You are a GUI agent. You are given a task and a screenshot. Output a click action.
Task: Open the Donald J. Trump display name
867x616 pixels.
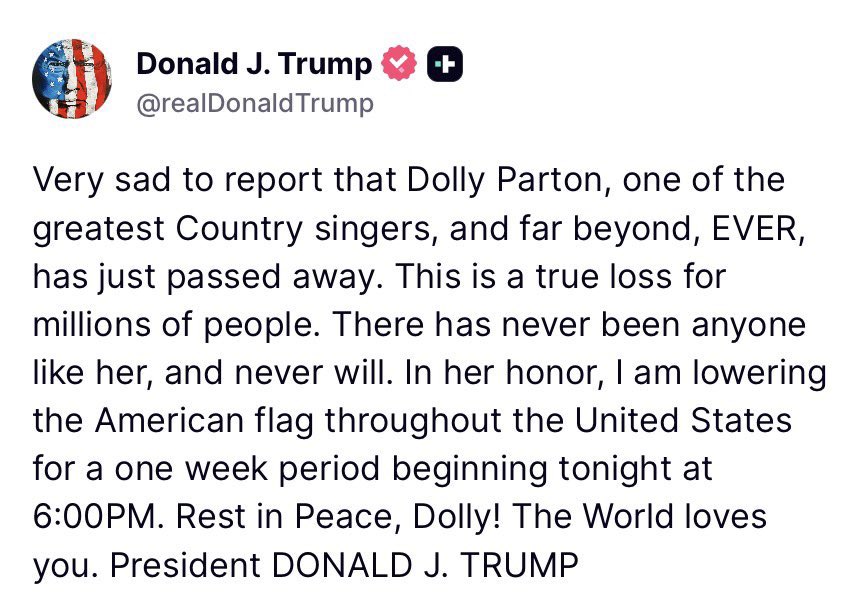254,64
